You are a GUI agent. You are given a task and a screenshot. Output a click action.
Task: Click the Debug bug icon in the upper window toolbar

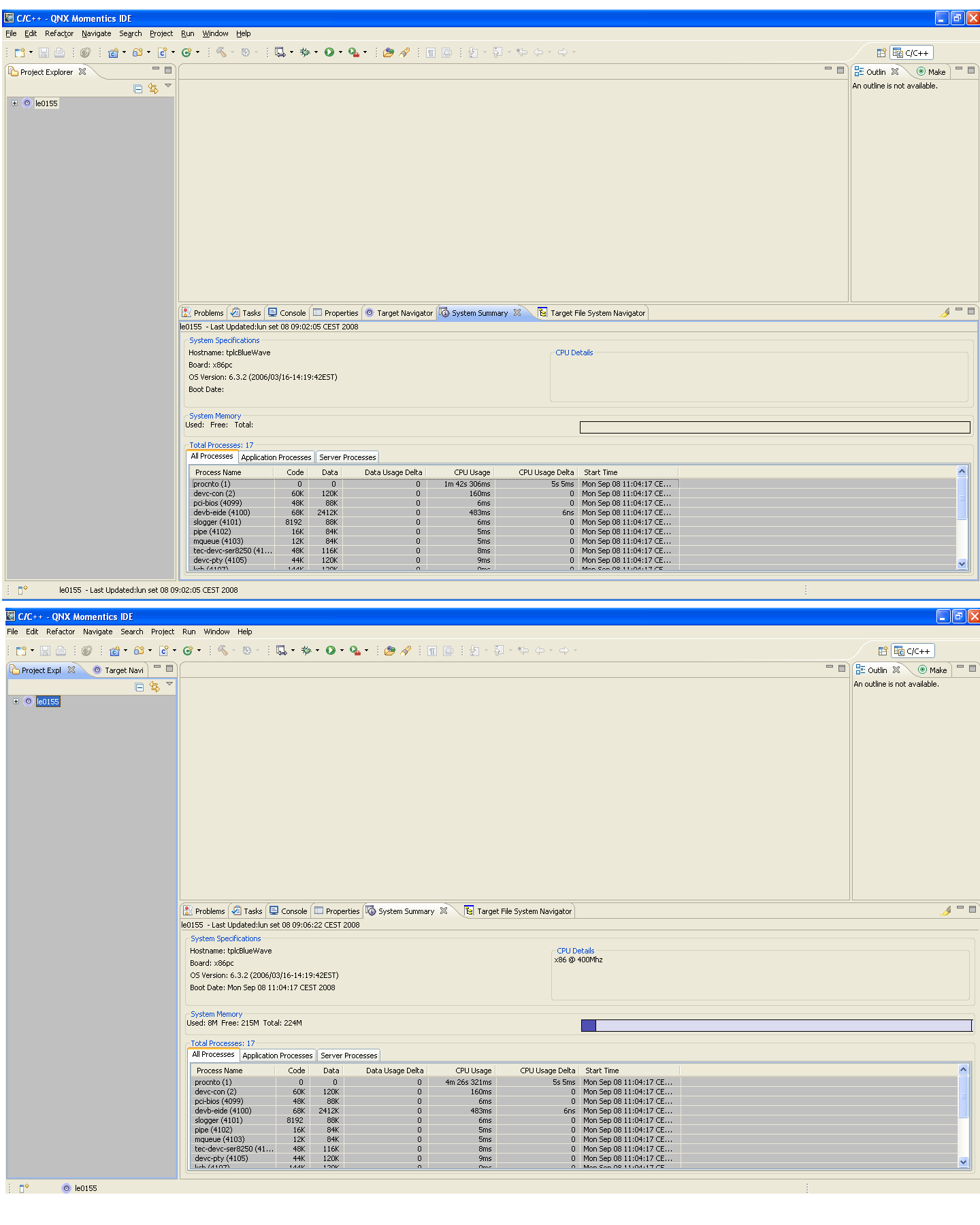coord(305,52)
